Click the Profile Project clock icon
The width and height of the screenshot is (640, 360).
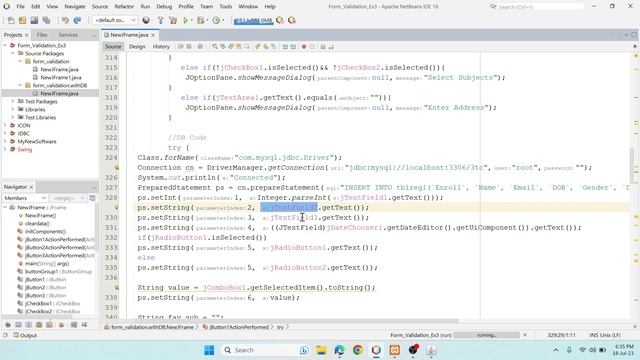tap(216, 20)
